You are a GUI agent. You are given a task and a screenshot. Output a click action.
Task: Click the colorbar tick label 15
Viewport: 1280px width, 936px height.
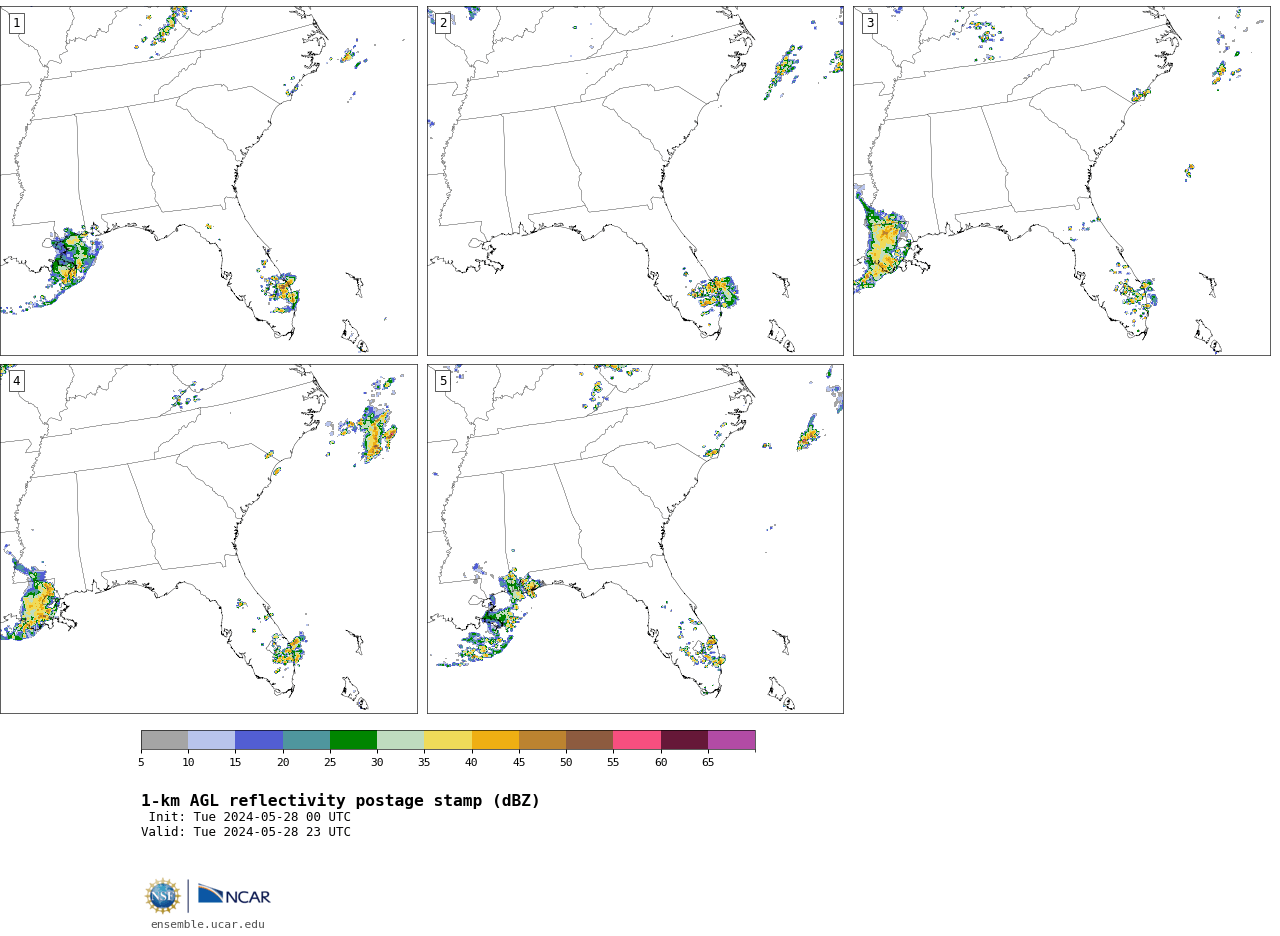pos(235,763)
